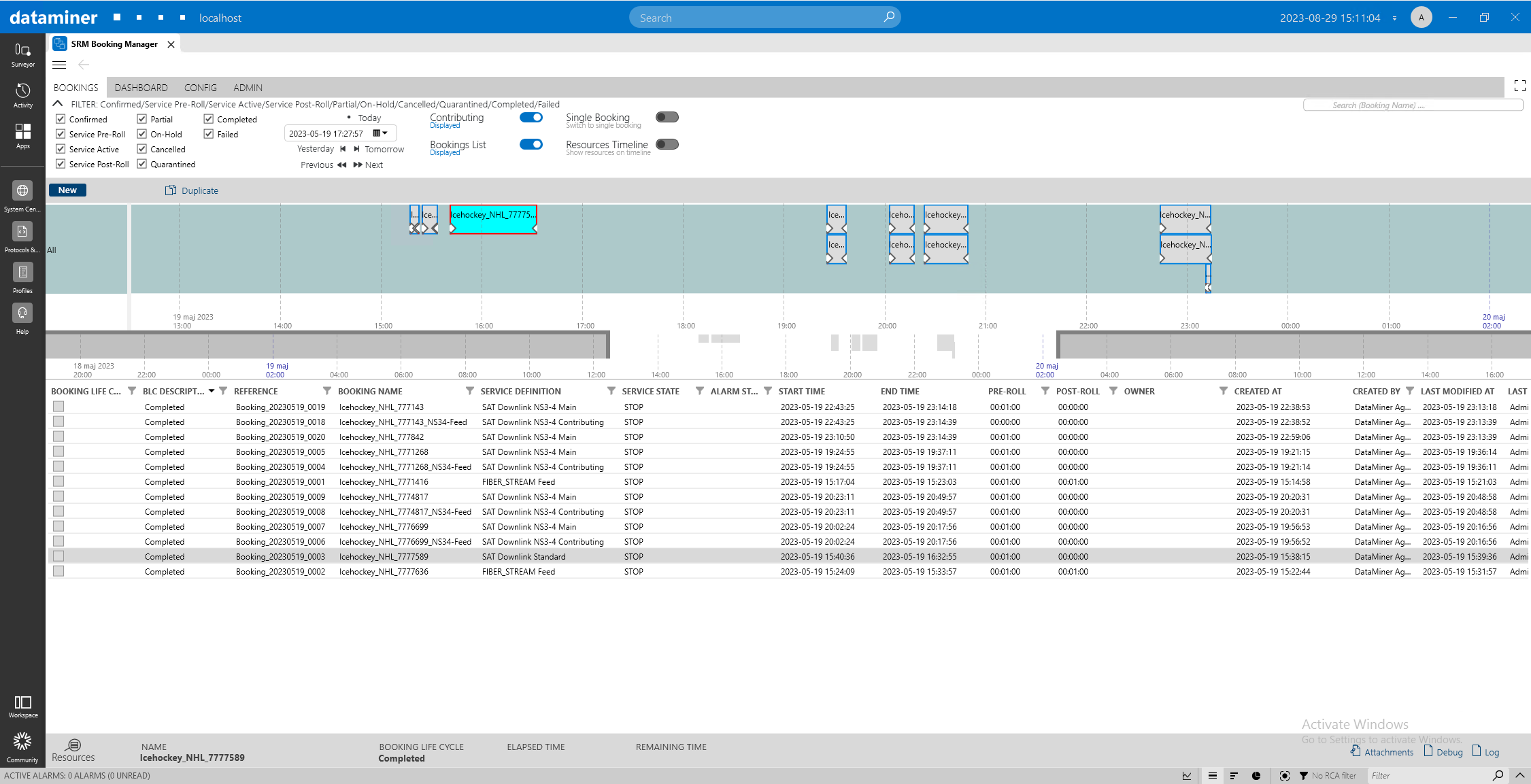Expand the alarm console chevron
This screenshot has height=784, width=1531.
(x=1519, y=776)
